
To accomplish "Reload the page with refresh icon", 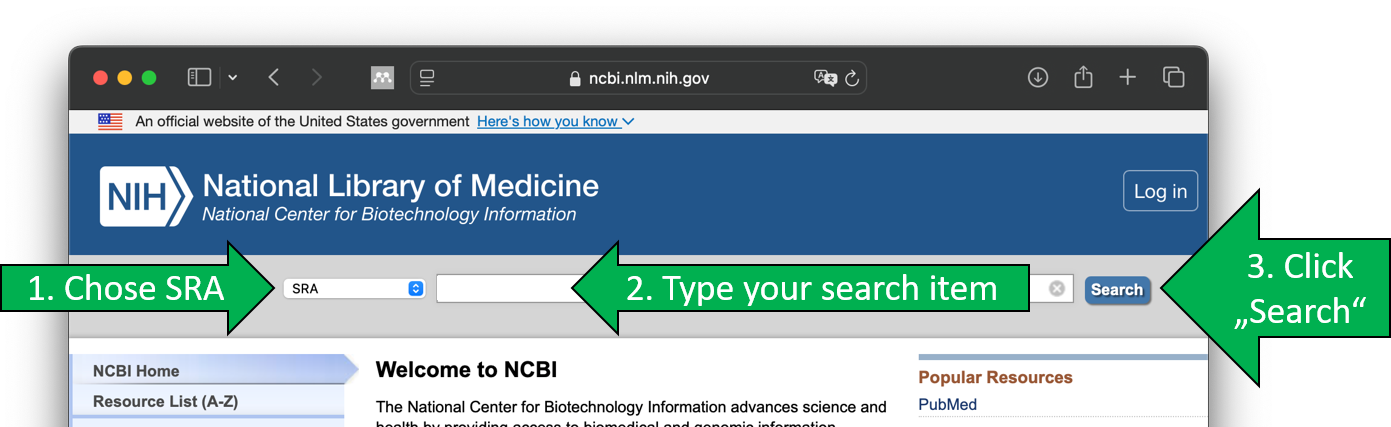I will point(852,78).
